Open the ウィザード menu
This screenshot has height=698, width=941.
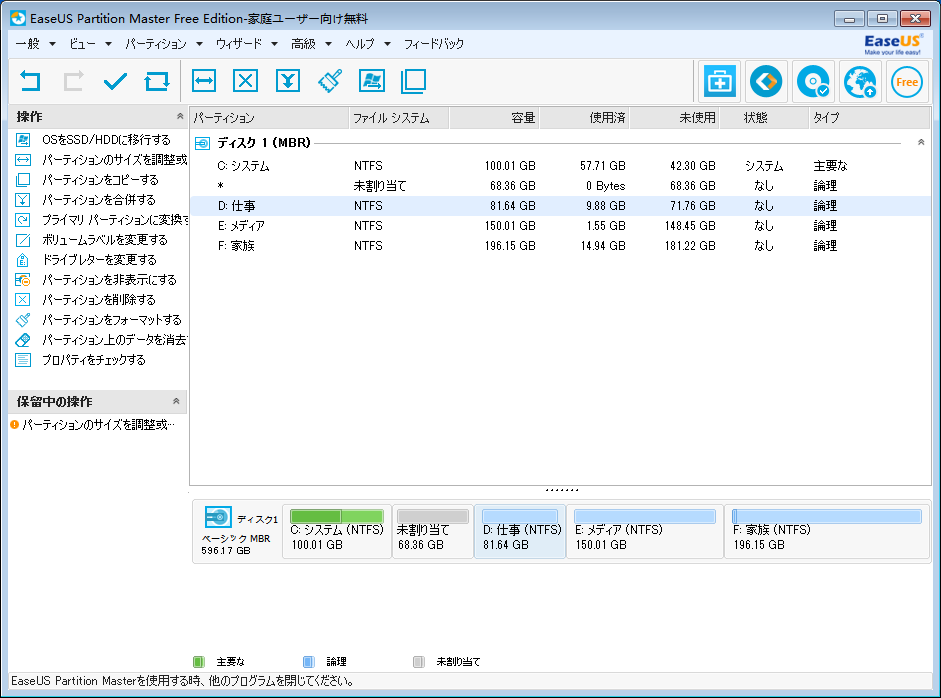(246, 44)
